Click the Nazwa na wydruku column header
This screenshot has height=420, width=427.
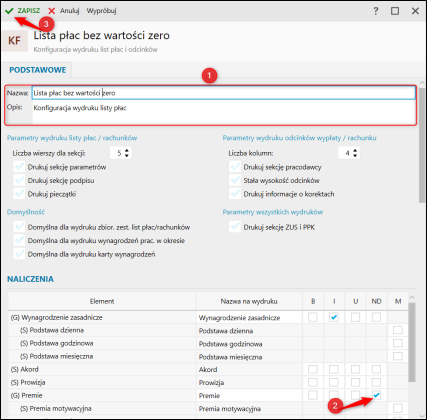tap(249, 301)
